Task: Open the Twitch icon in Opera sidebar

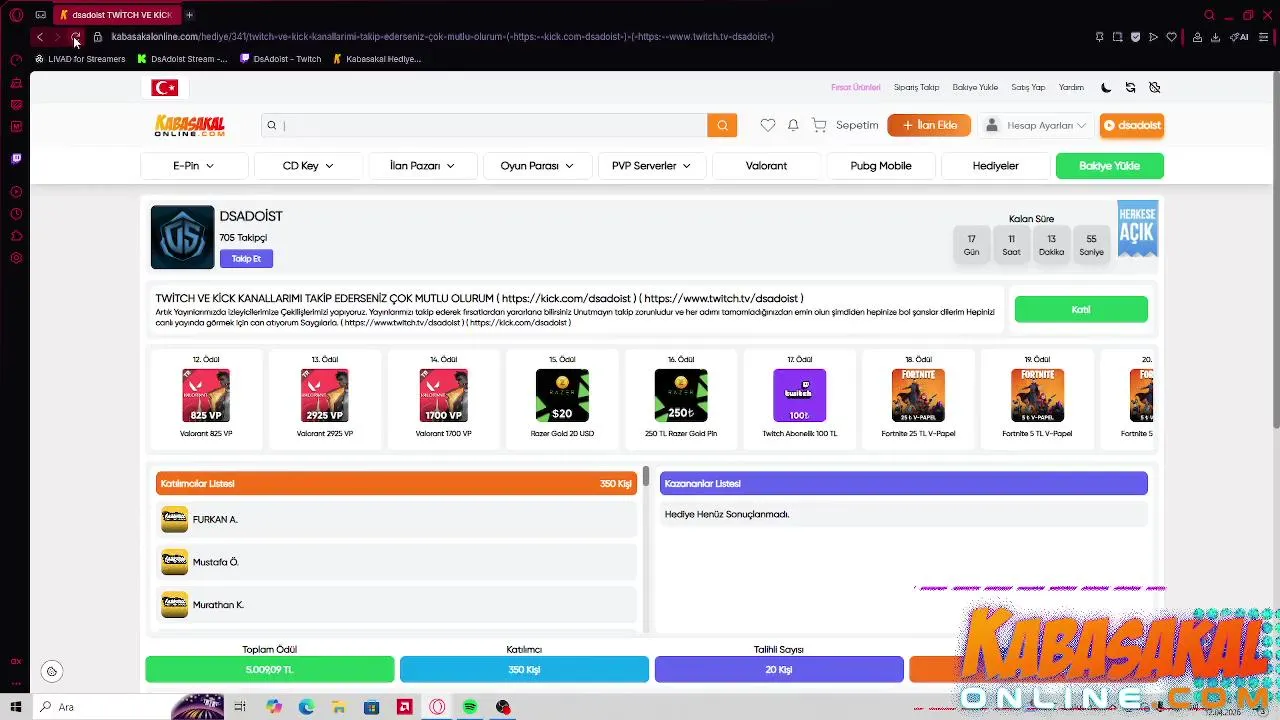Action: (x=16, y=158)
